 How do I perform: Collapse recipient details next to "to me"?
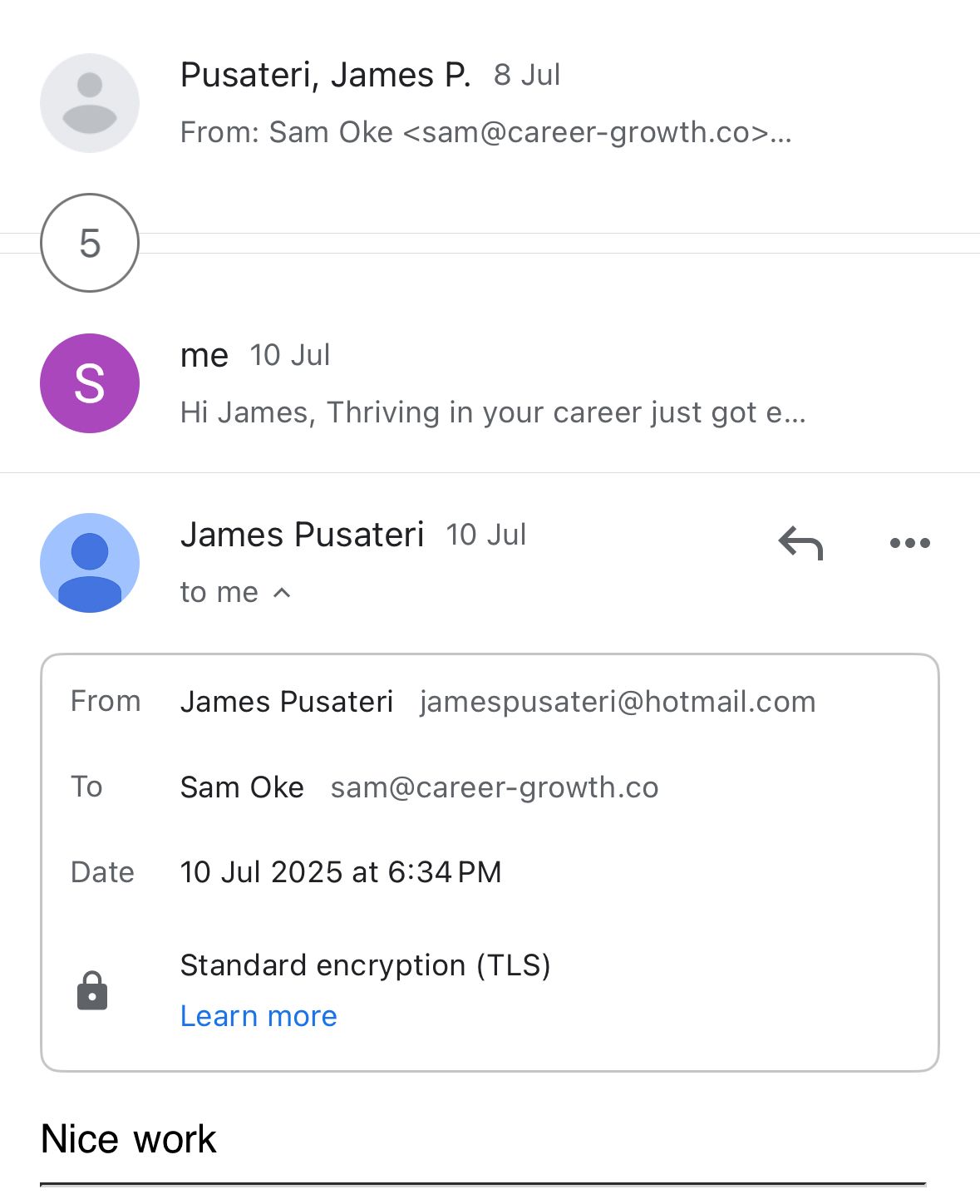282,593
